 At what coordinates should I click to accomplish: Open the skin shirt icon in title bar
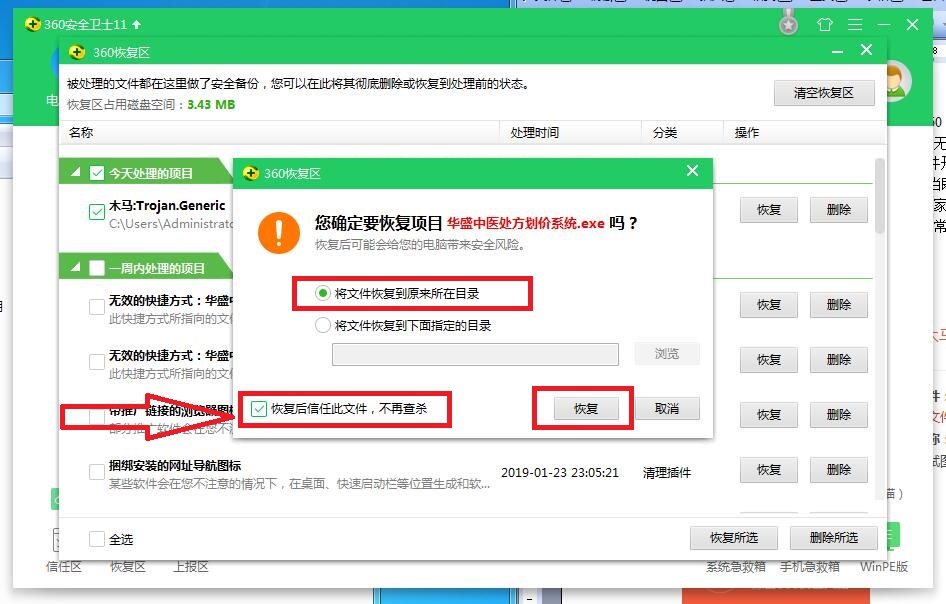pyautogui.click(x=824, y=24)
